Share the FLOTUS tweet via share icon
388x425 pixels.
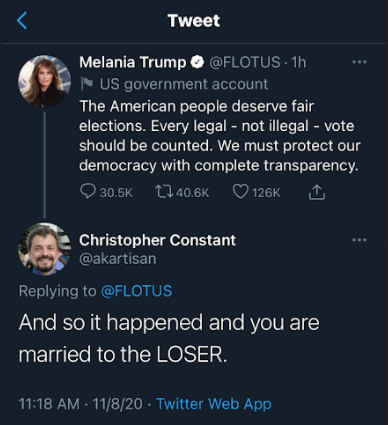pos(316,192)
